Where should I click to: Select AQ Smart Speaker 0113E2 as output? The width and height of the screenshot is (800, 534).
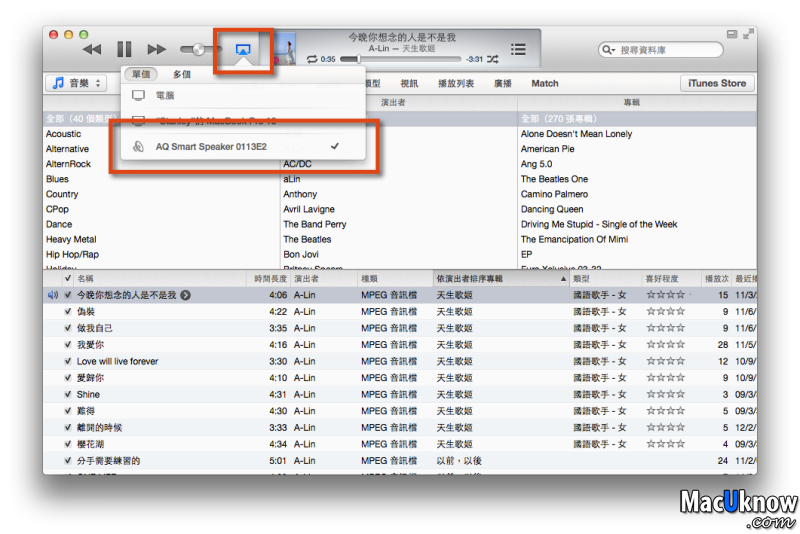coord(211,146)
